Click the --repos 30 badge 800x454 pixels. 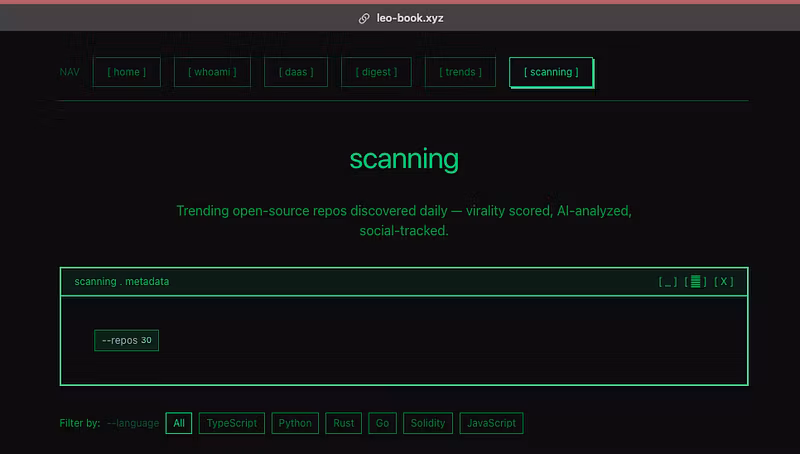coord(127,340)
